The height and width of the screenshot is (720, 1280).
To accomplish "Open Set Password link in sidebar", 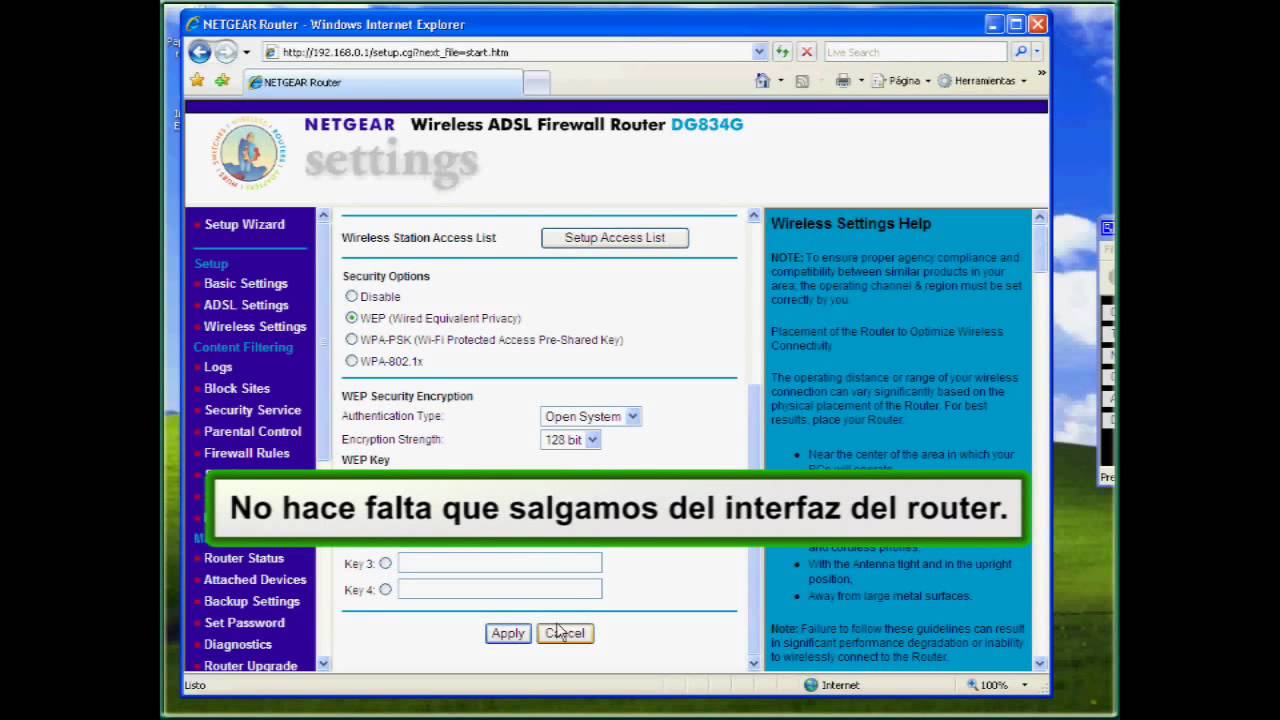I will click(x=244, y=623).
